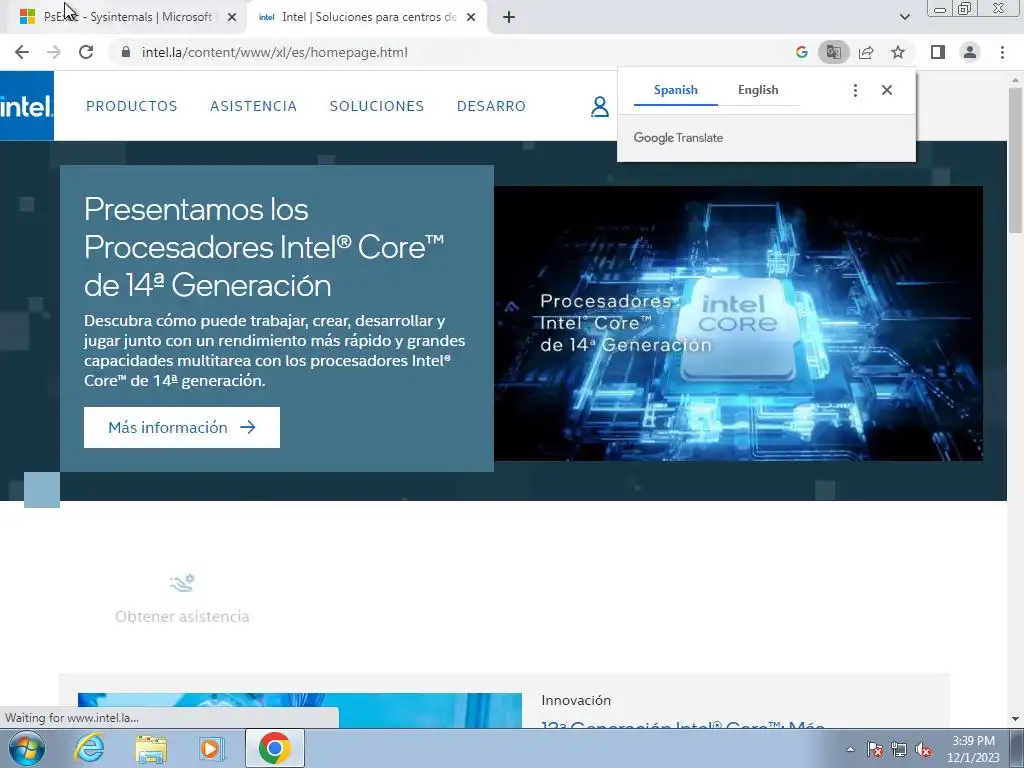The width and height of the screenshot is (1024, 768).
Task: Click the taskbar clock 3:39 PM
Action: coord(973,749)
